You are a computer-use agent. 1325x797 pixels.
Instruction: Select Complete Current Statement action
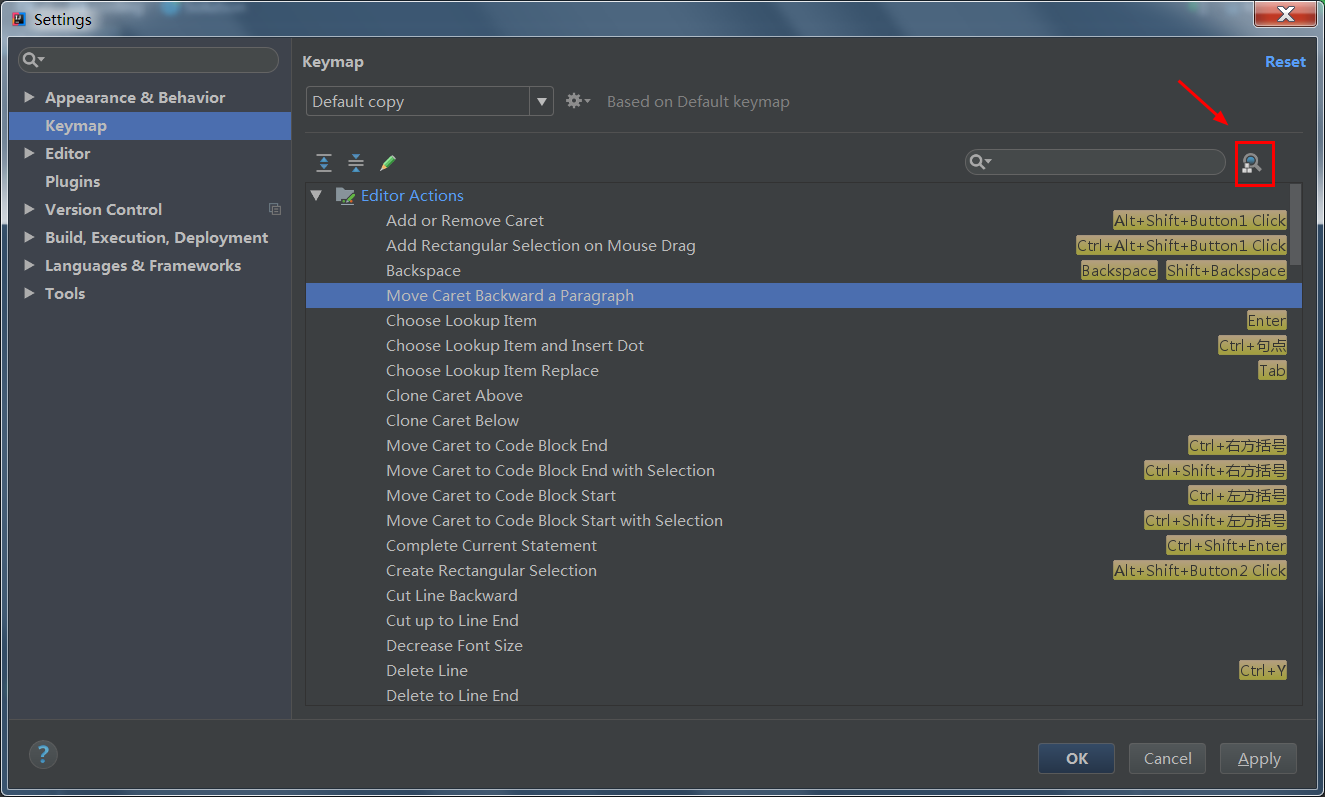tap(491, 545)
